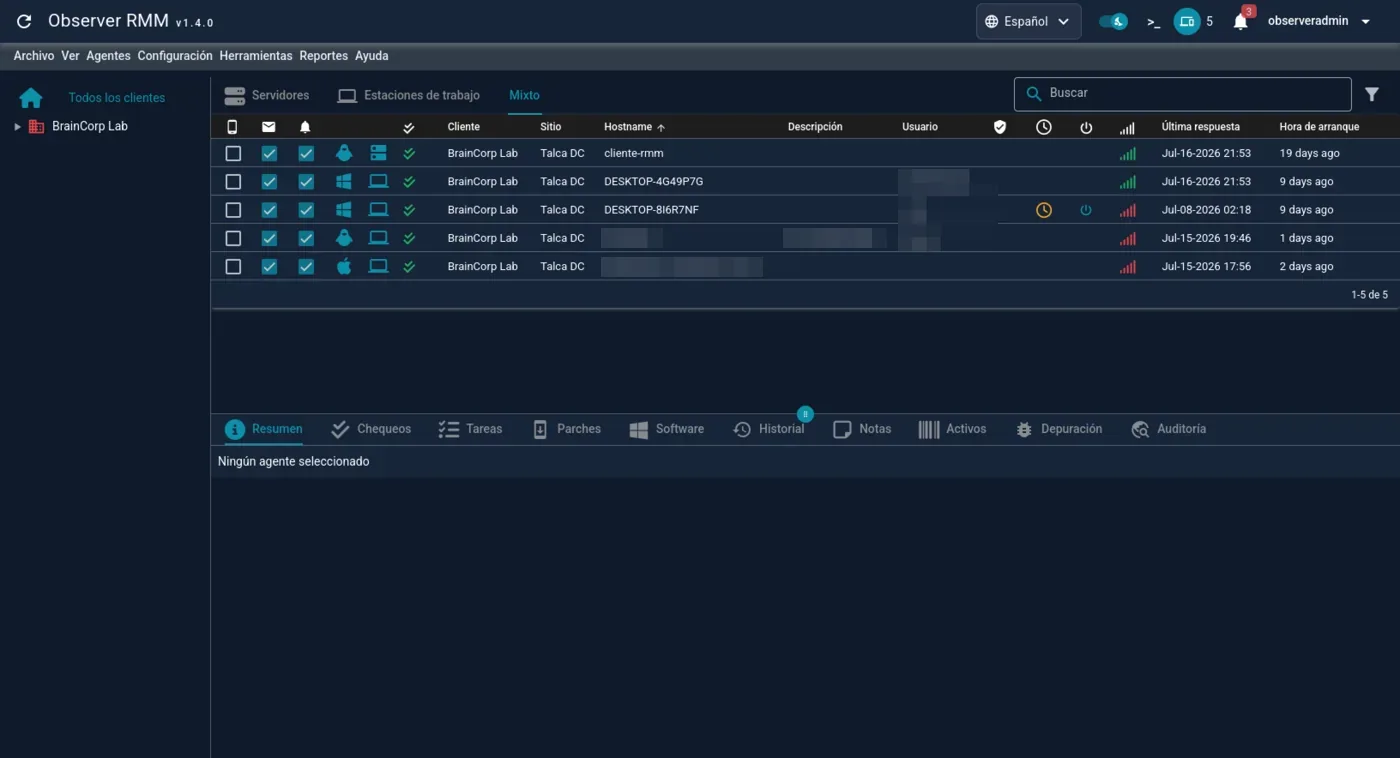Click the double-check checks column header

tap(408, 127)
